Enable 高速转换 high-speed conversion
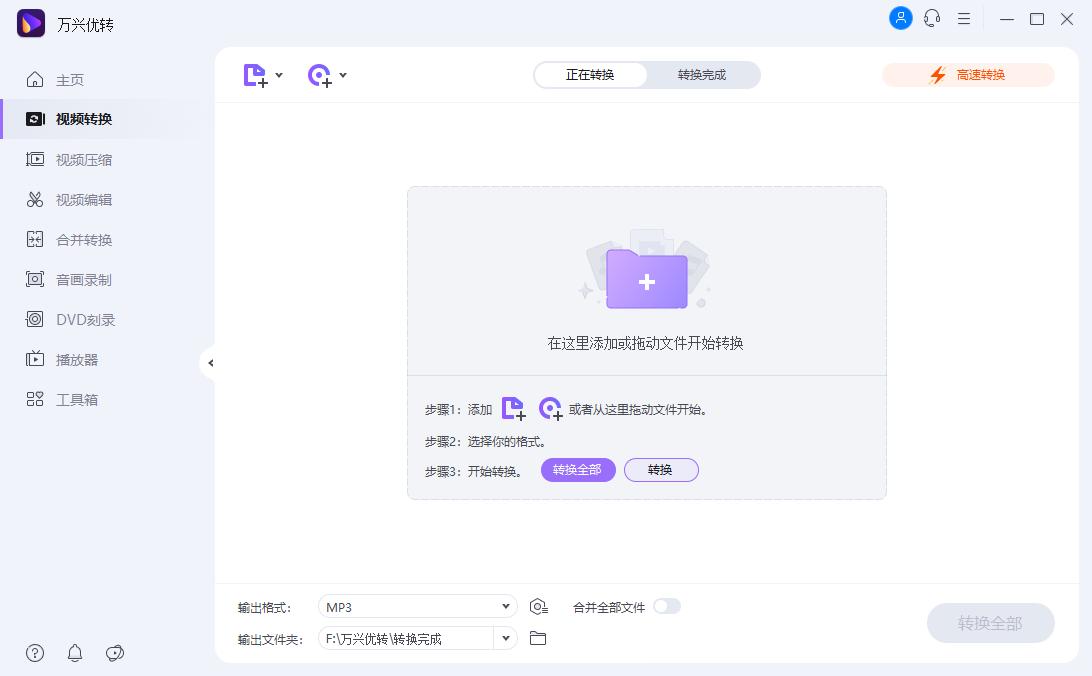This screenshot has width=1092, height=676. [967, 75]
